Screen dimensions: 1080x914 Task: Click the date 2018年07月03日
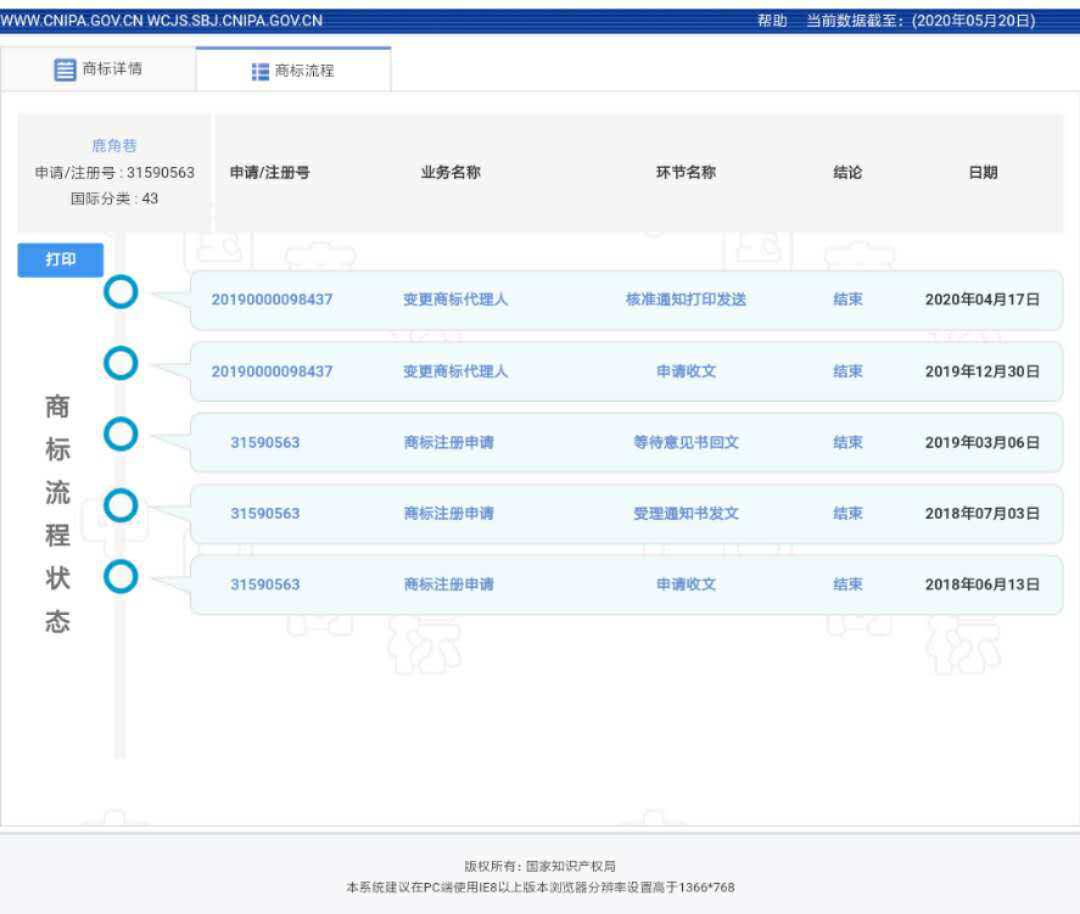982,513
